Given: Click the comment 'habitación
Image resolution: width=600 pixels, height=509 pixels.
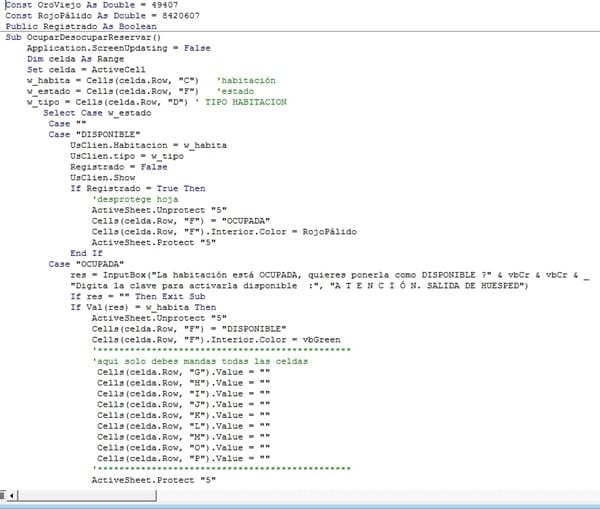Looking at the screenshot, I should pos(246,81).
